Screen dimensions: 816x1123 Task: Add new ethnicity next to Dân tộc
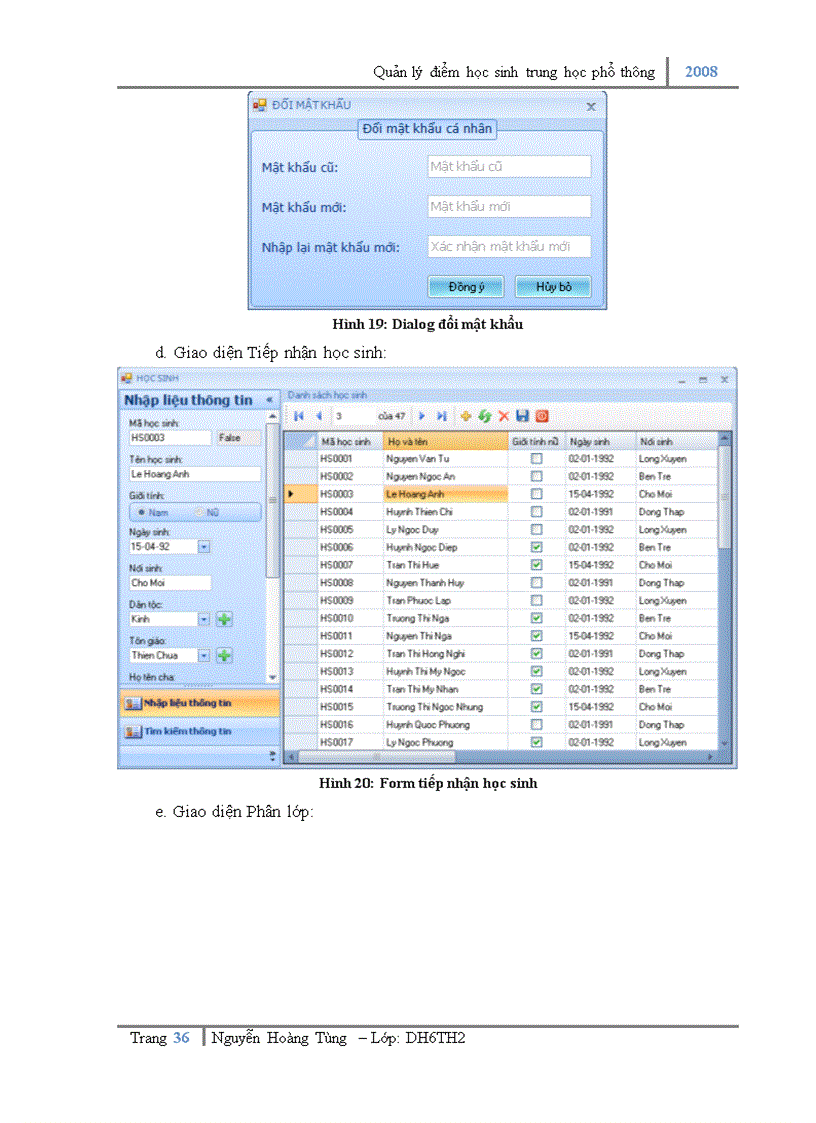tap(224, 620)
